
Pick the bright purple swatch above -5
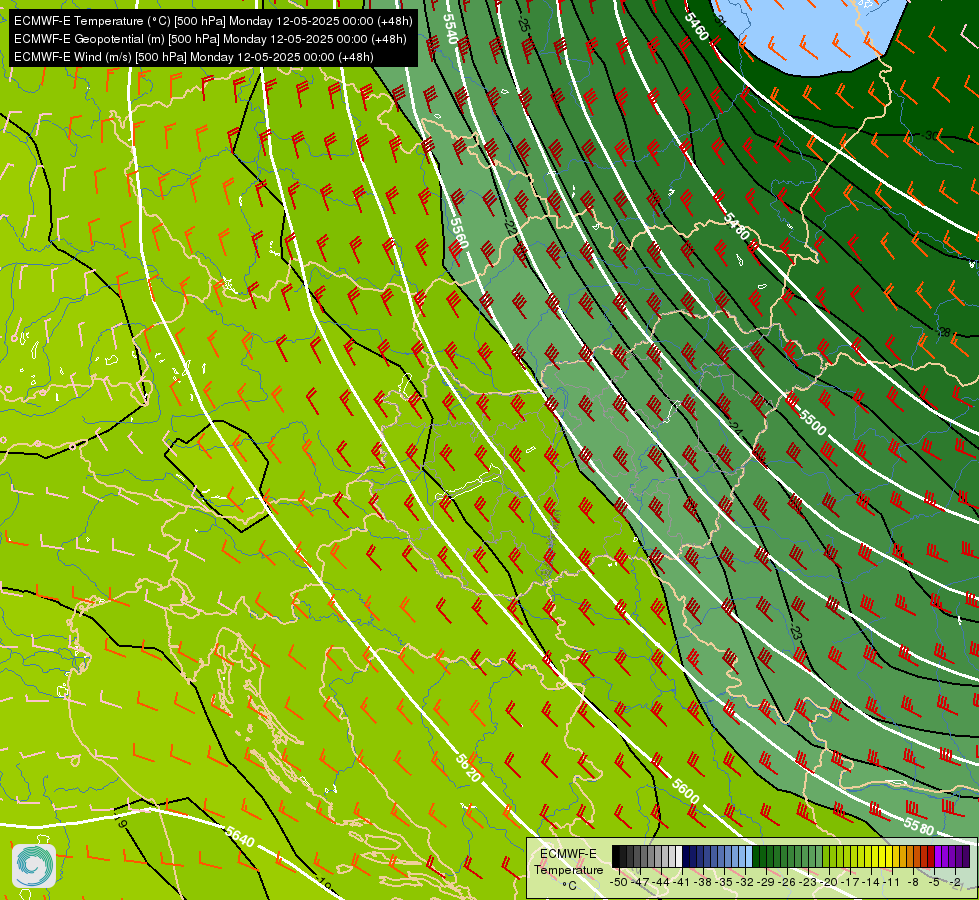click(938, 856)
